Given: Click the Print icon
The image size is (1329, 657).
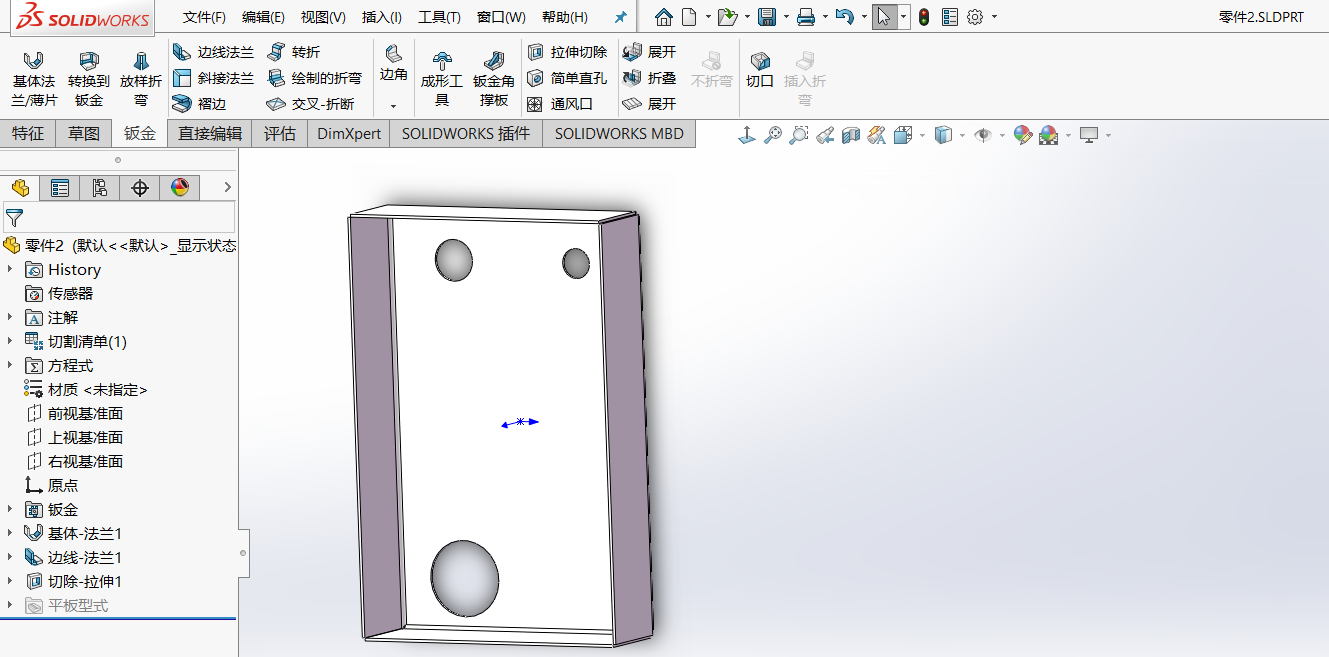Looking at the screenshot, I should (x=806, y=17).
